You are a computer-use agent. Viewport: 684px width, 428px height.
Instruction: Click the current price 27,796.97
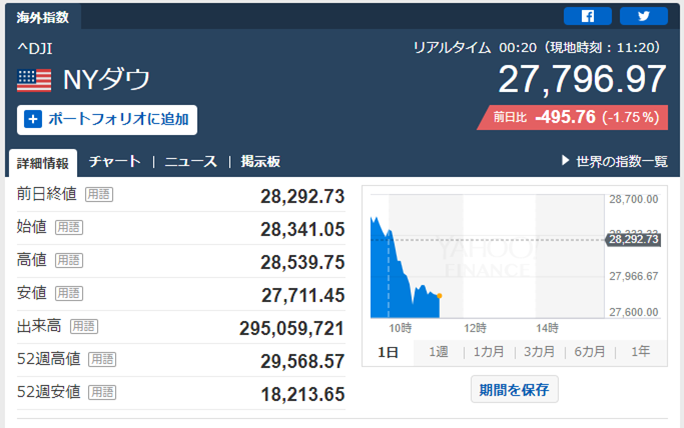[x=582, y=79]
